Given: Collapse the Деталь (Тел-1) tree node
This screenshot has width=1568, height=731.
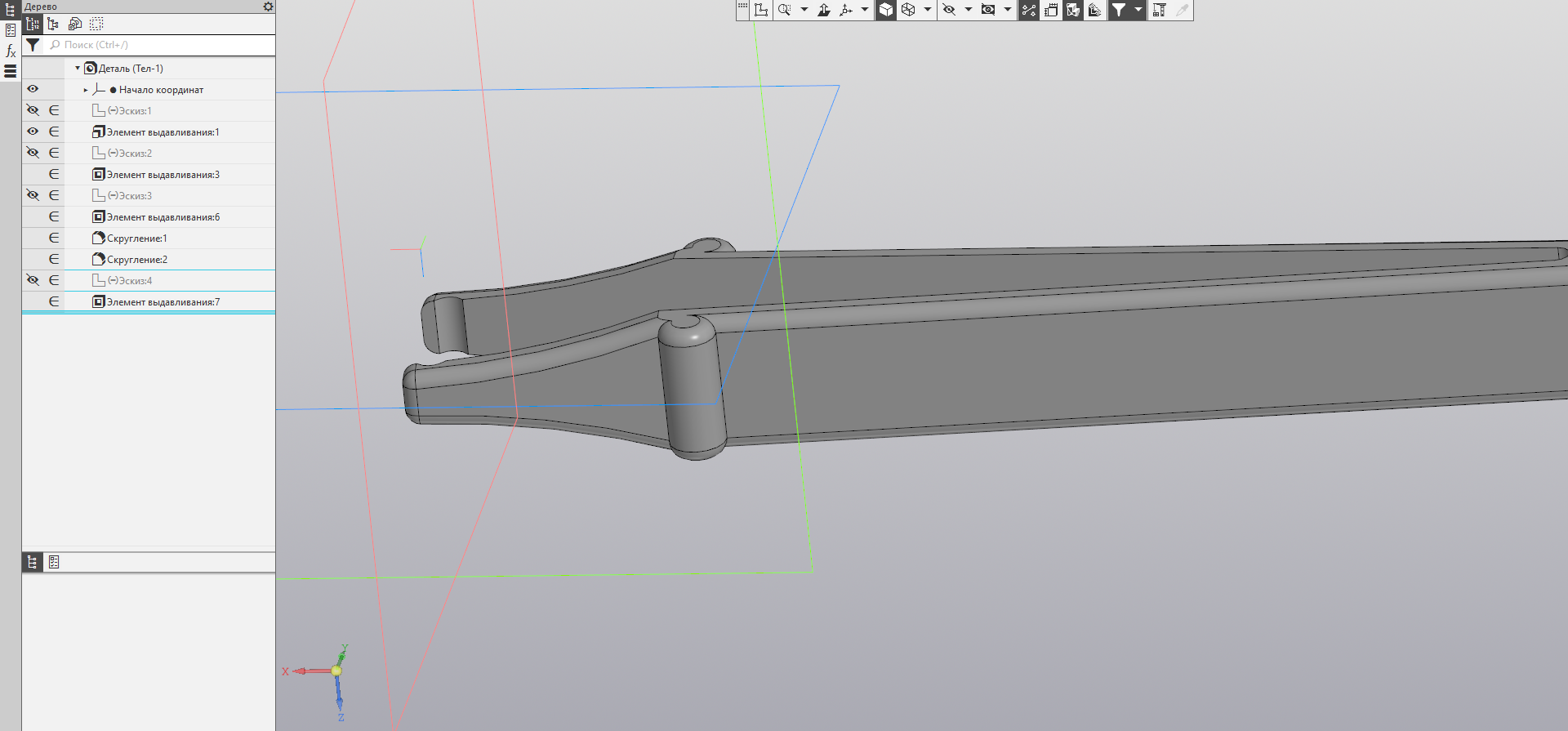Looking at the screenshot, I should [x=78, y=69].
